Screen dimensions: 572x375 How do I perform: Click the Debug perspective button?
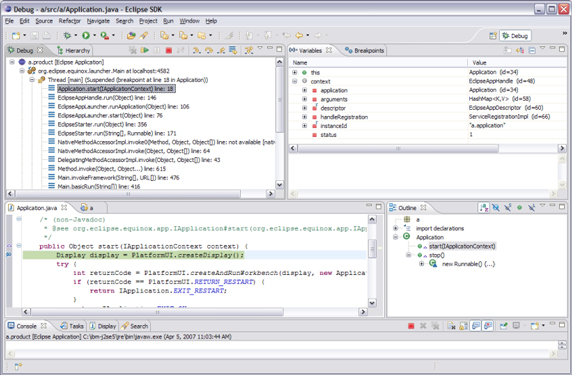[516, 36]
